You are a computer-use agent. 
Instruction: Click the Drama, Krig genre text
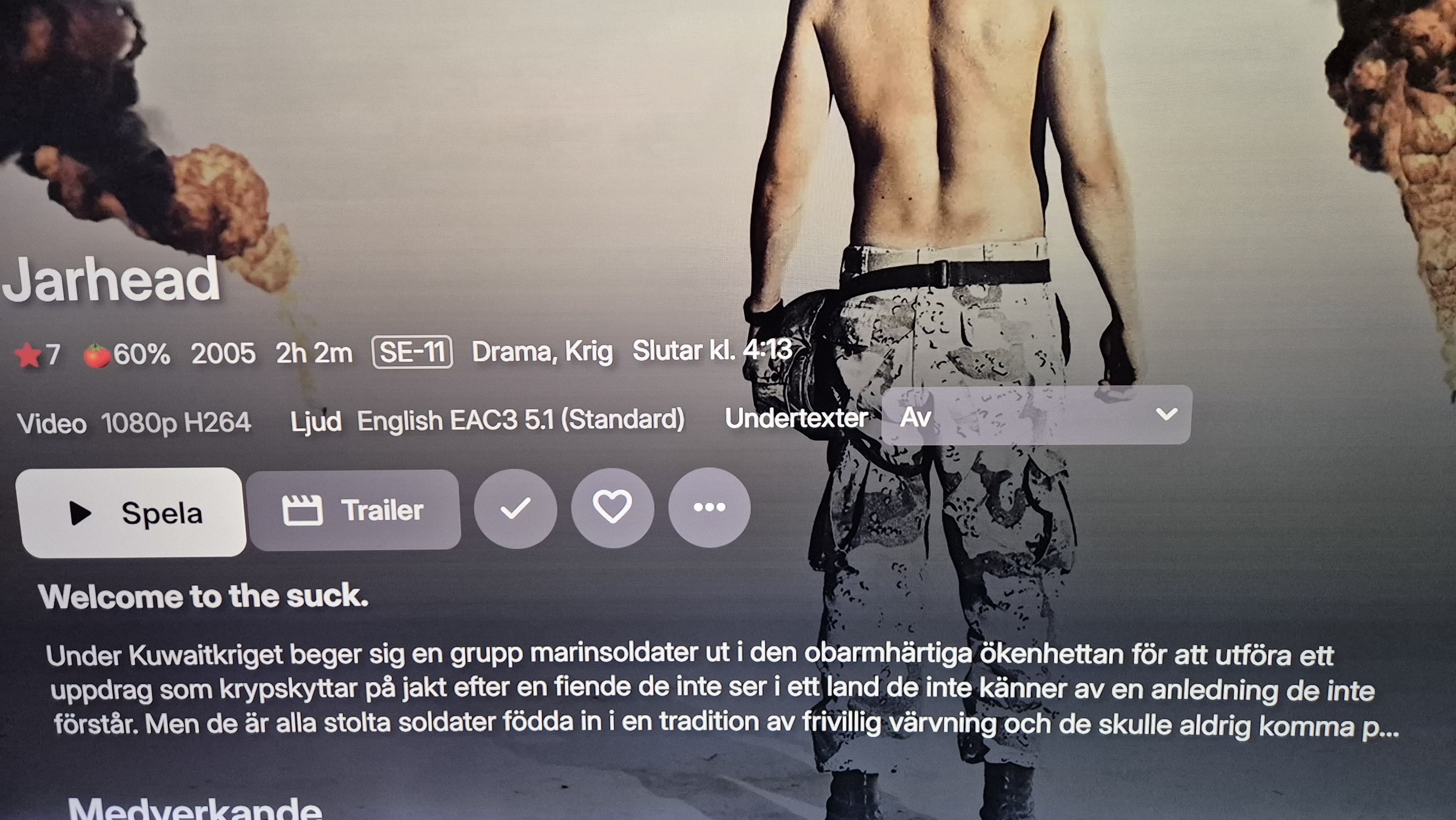point(542,352)
